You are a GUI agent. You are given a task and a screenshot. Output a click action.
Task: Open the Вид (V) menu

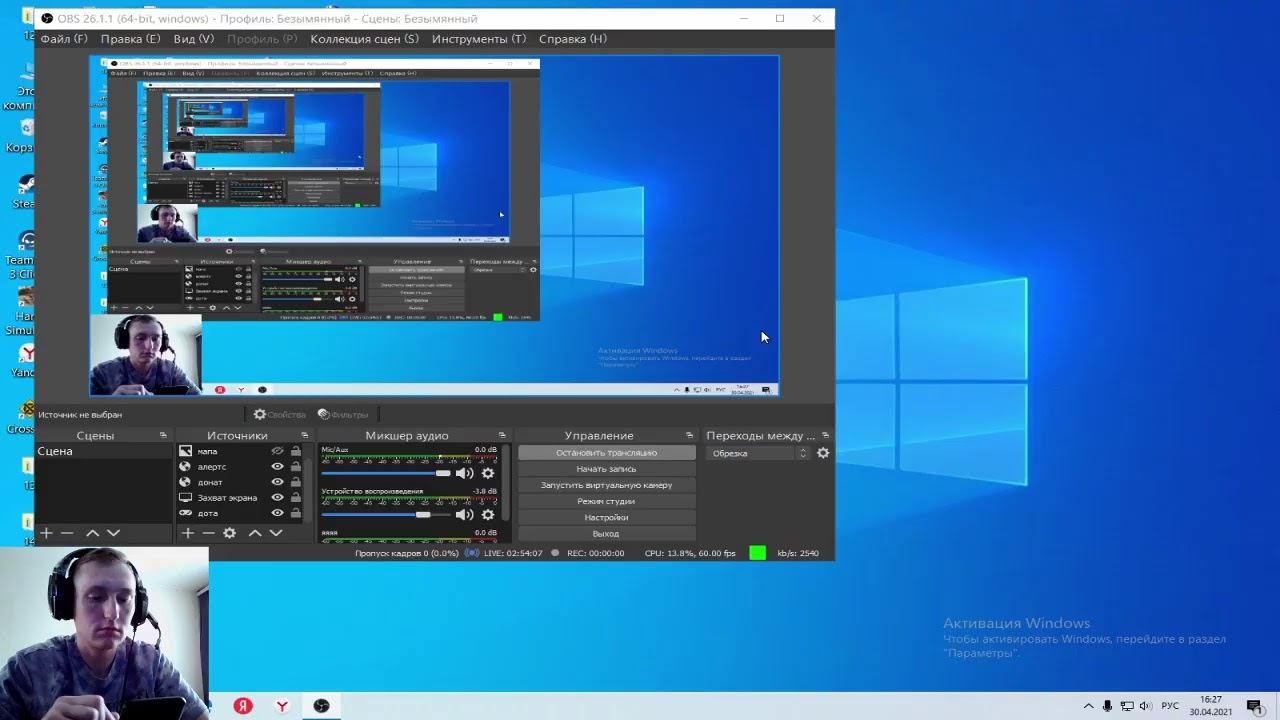coord(194,39)
